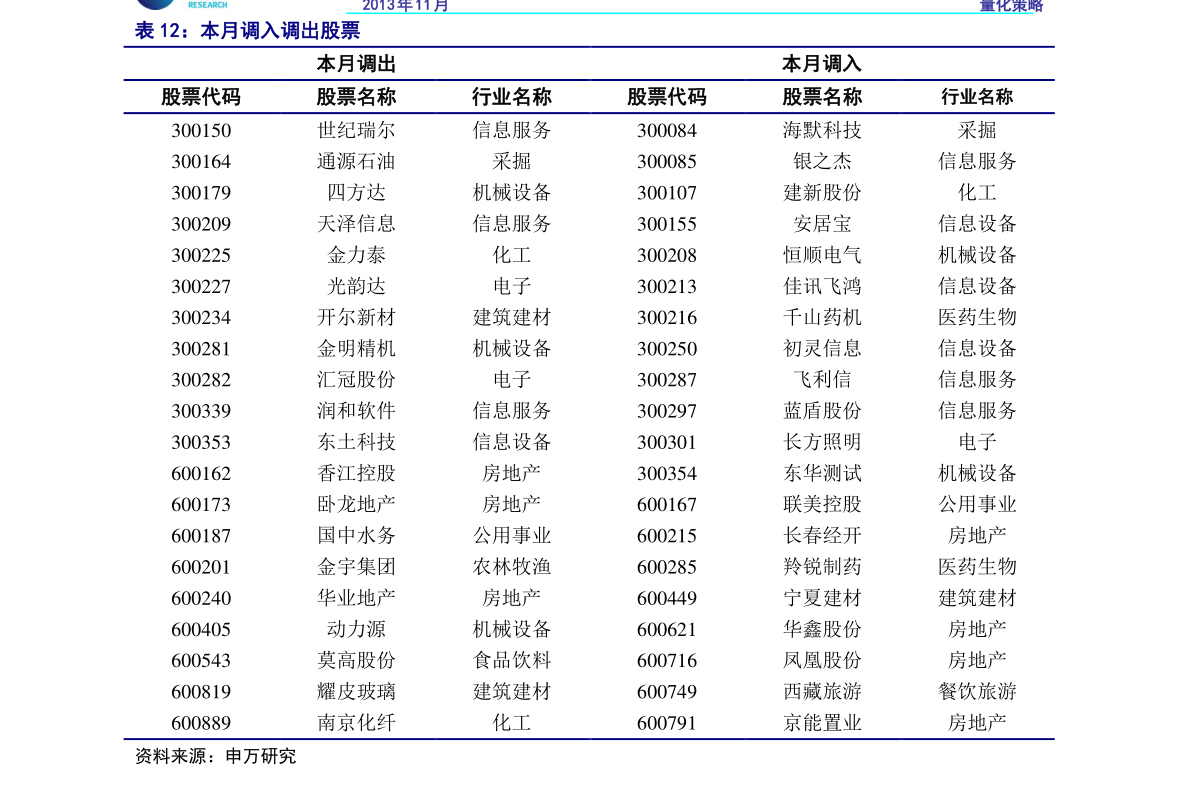Click the 本月调入 column group header
This screenshot has height=785, width=1191.
pos(822,64)
